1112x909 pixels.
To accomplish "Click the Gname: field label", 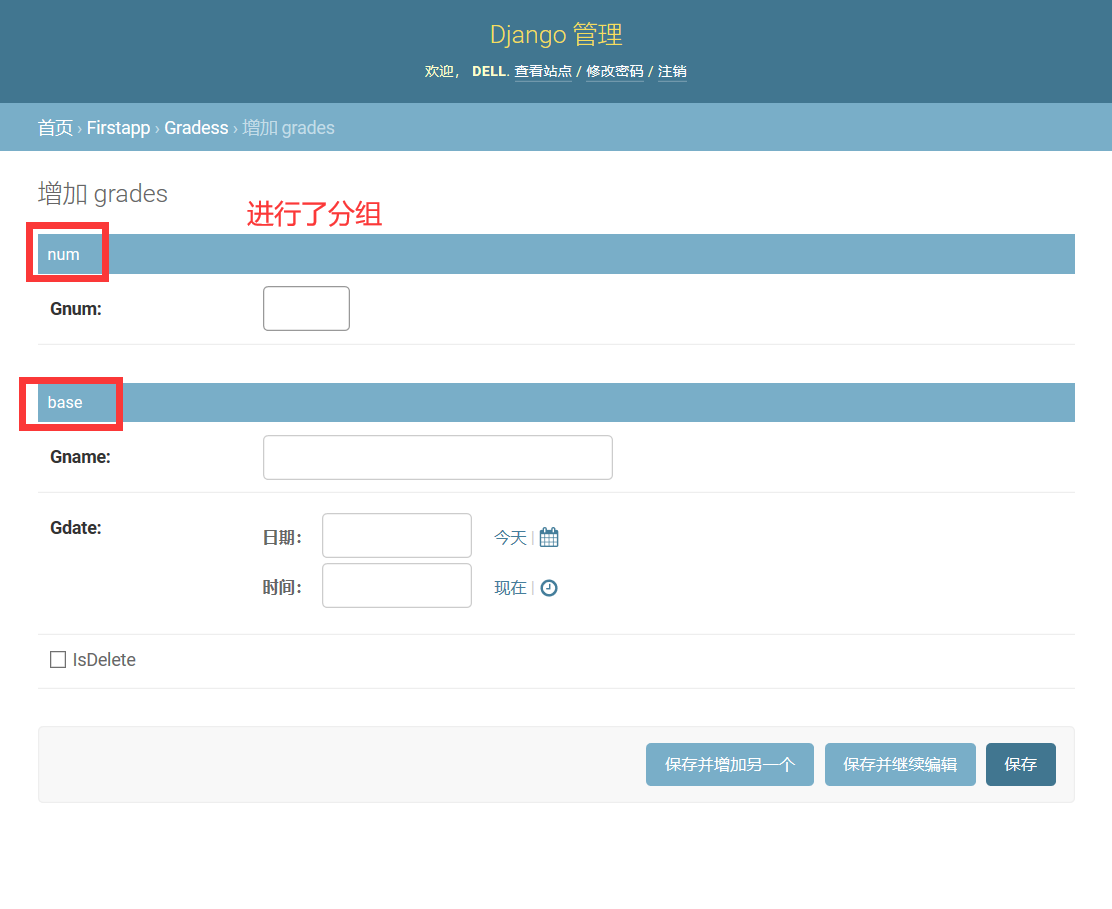I will pos(80,457).
